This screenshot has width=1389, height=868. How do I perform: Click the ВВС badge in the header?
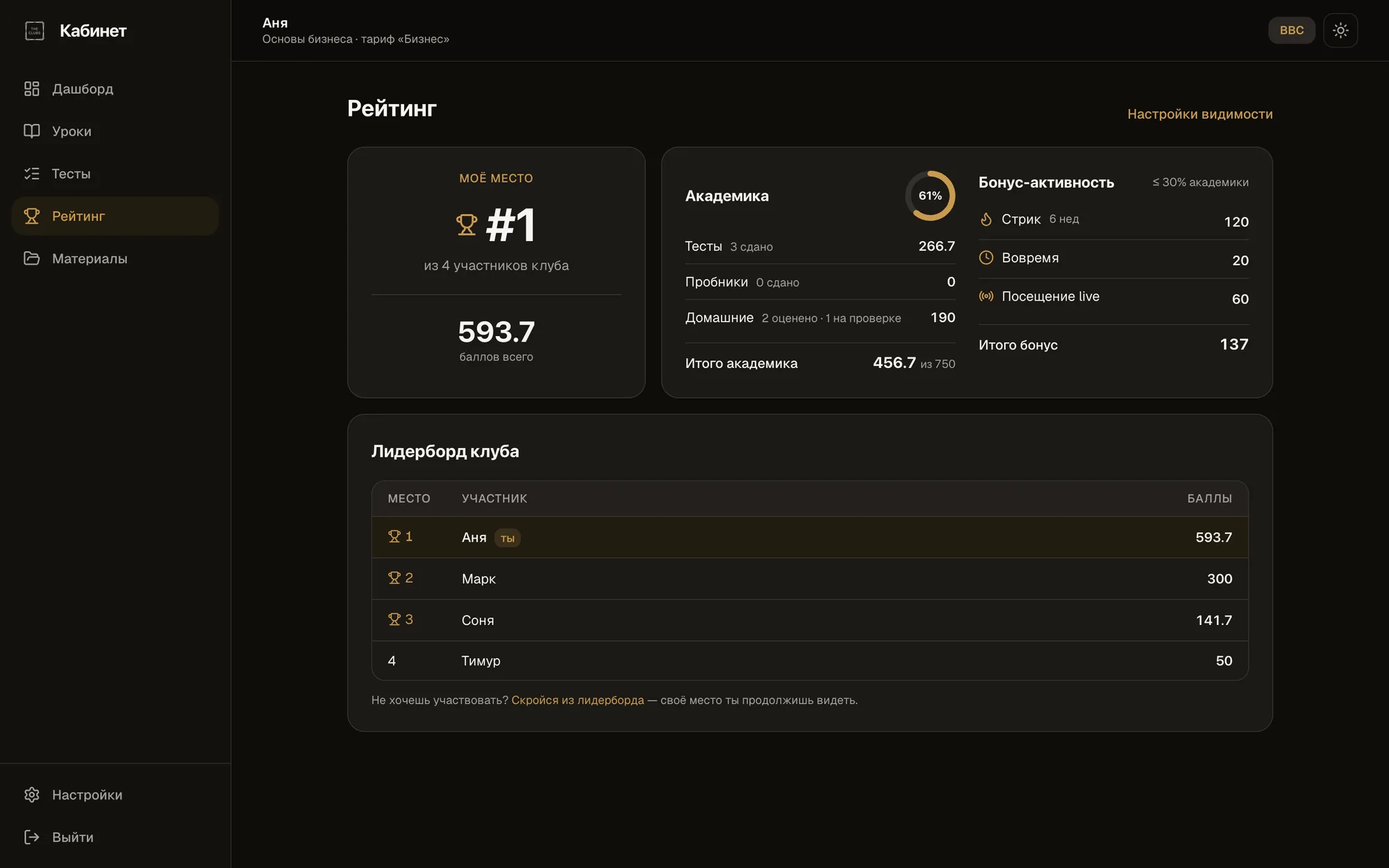(x=1292, y=31)
